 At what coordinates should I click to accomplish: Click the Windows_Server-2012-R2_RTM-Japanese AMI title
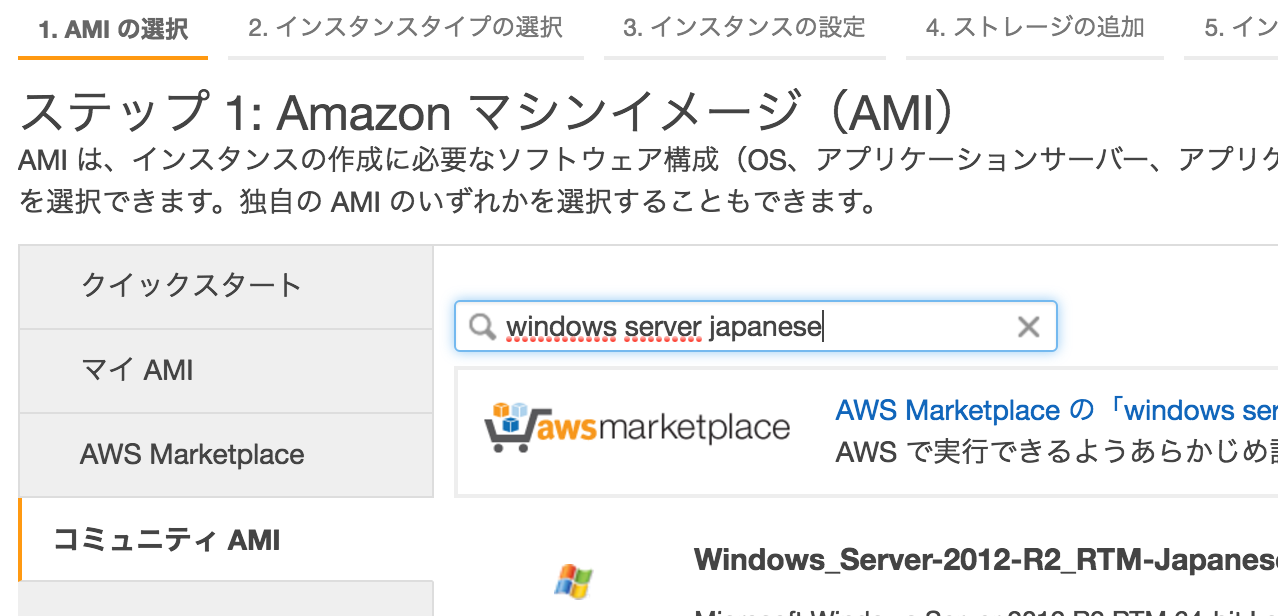pyautogui.click(x=985, y=558)
